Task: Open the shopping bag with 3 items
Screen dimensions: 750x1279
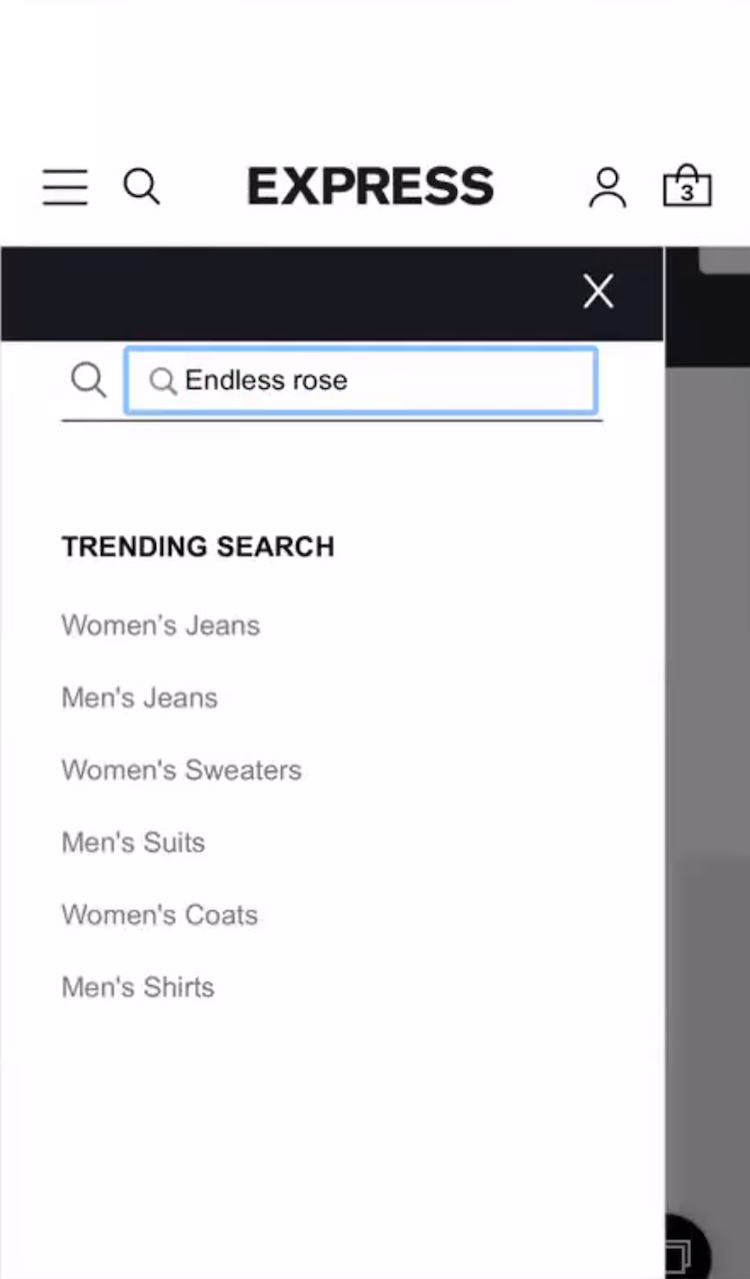Action: tap(687, 187)
